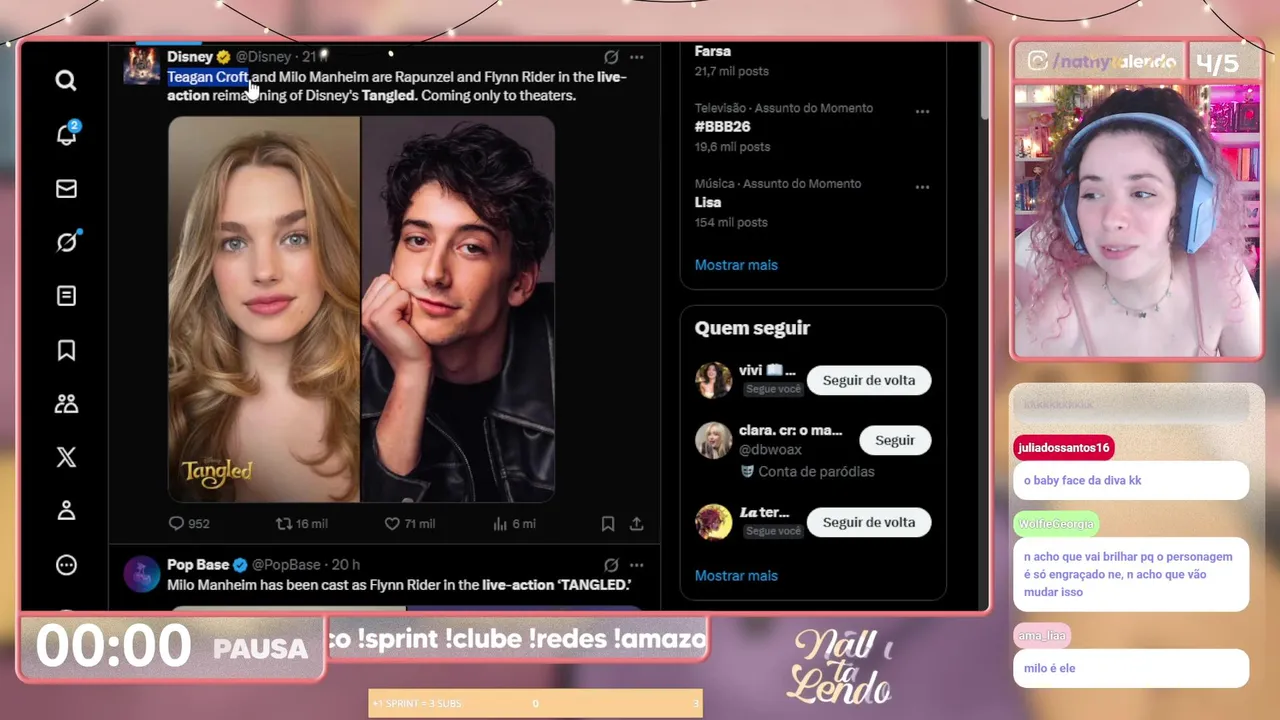Click Grok icon on the Pop Base post
The image size is (1280, 720).
[611, 565]
